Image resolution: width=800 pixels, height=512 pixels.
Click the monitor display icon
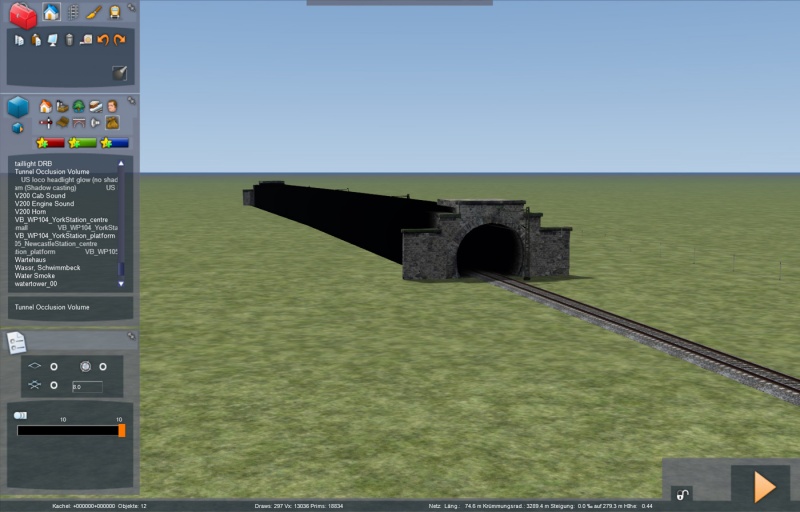53,40
